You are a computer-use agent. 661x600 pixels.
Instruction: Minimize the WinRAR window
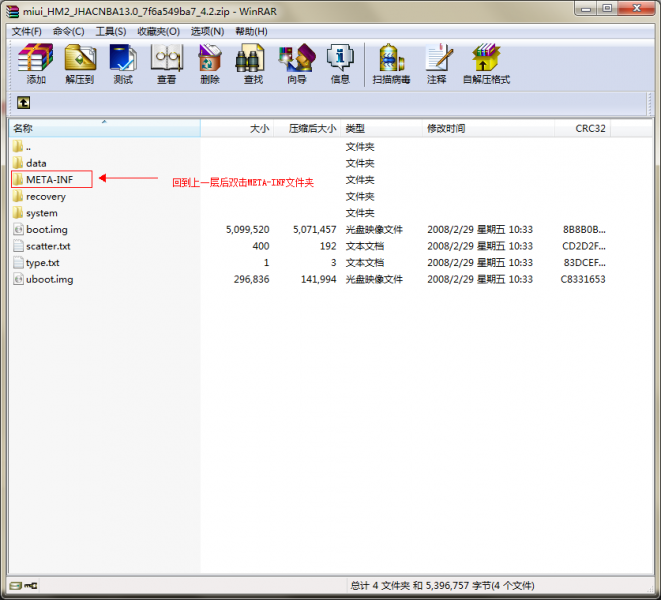pyautogui.click(x=585, y=8)
